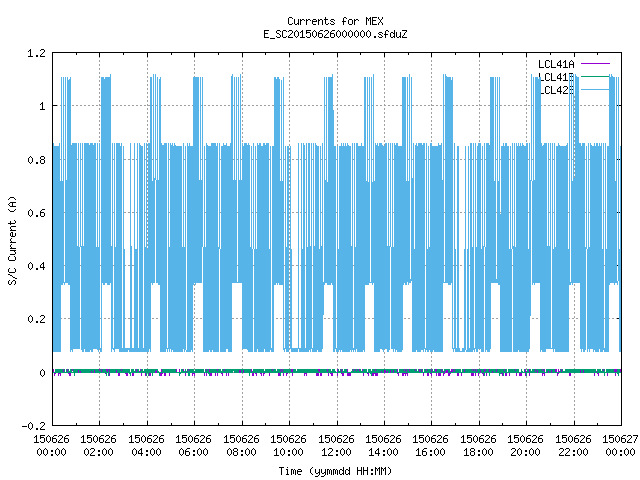
Task: Select the file name E_SC20150626000000.sfduZ
Action: pyautogui.click(x=335, y=34)
